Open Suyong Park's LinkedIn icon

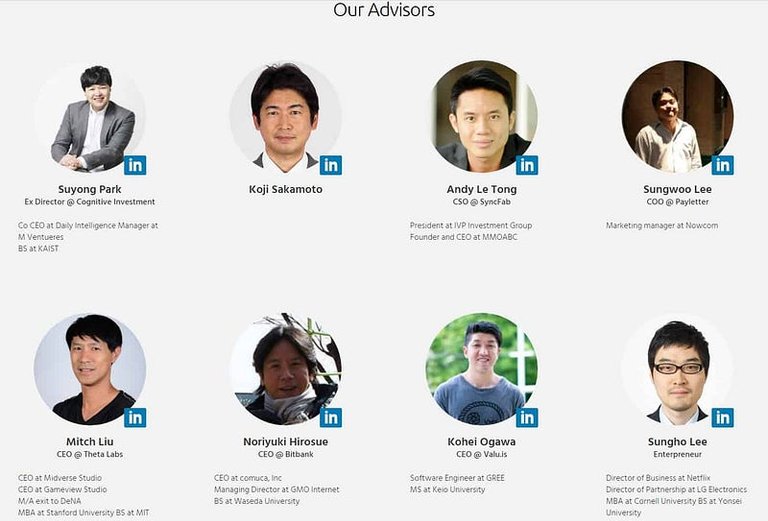click(135, 165)
